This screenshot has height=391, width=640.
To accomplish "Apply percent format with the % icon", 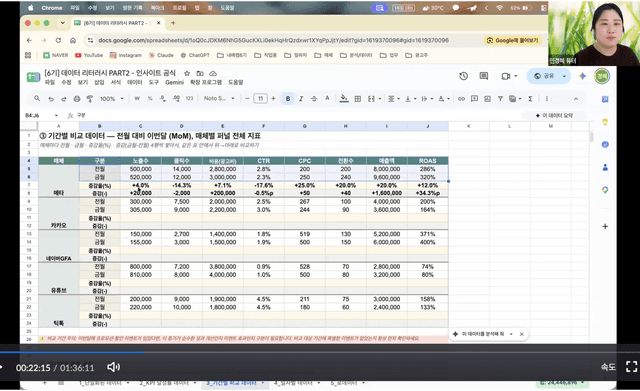I will pos(150,98).
